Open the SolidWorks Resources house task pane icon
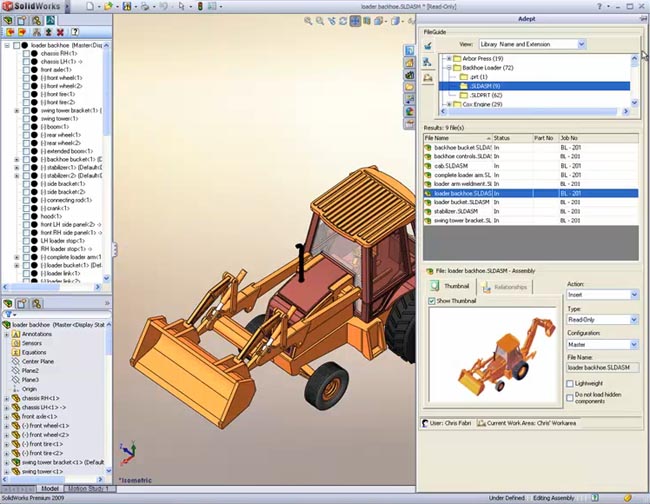Screen dimensions: 650x504 click(410, 63)
